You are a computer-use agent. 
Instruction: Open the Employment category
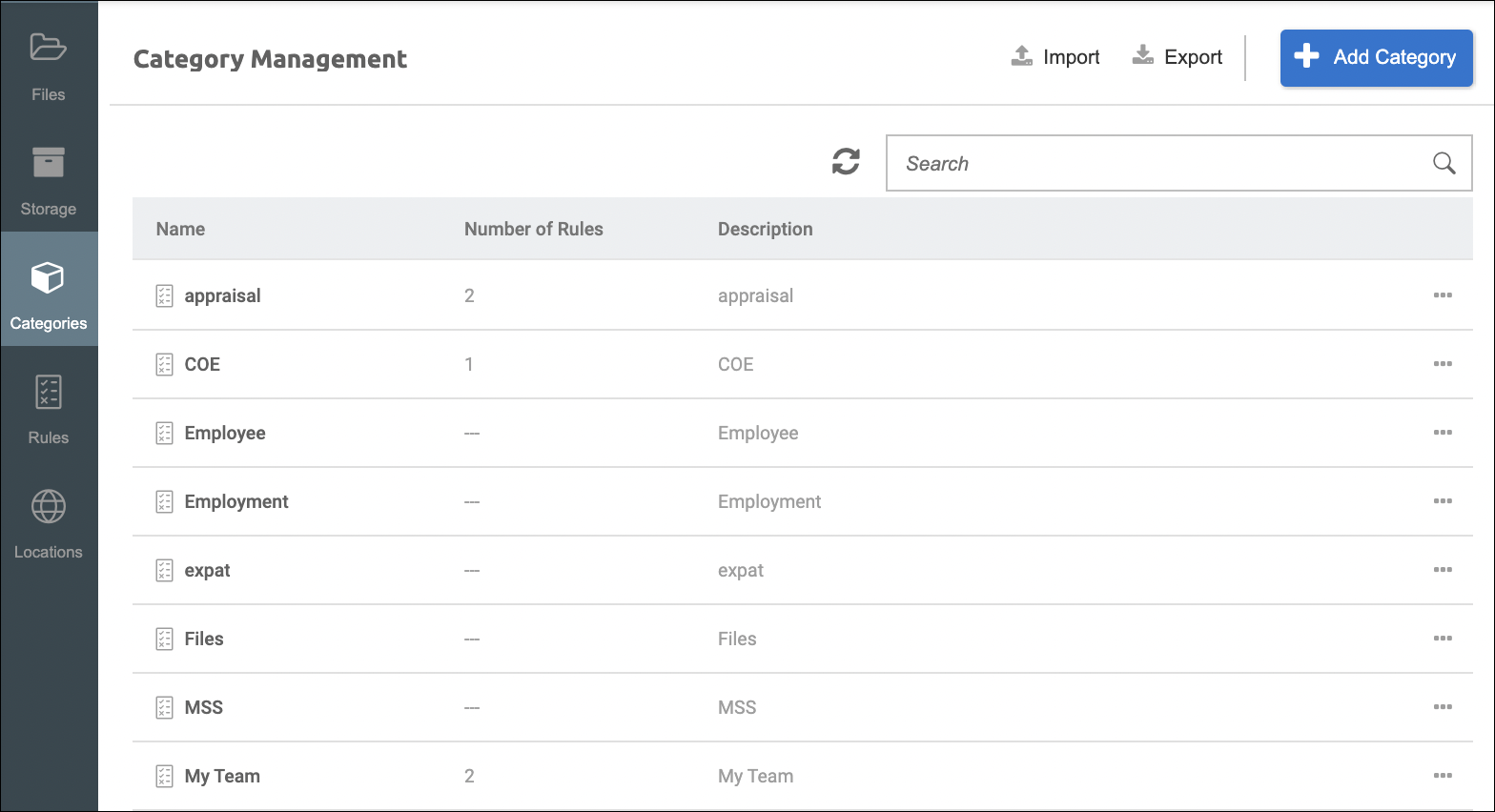[236, 501]
